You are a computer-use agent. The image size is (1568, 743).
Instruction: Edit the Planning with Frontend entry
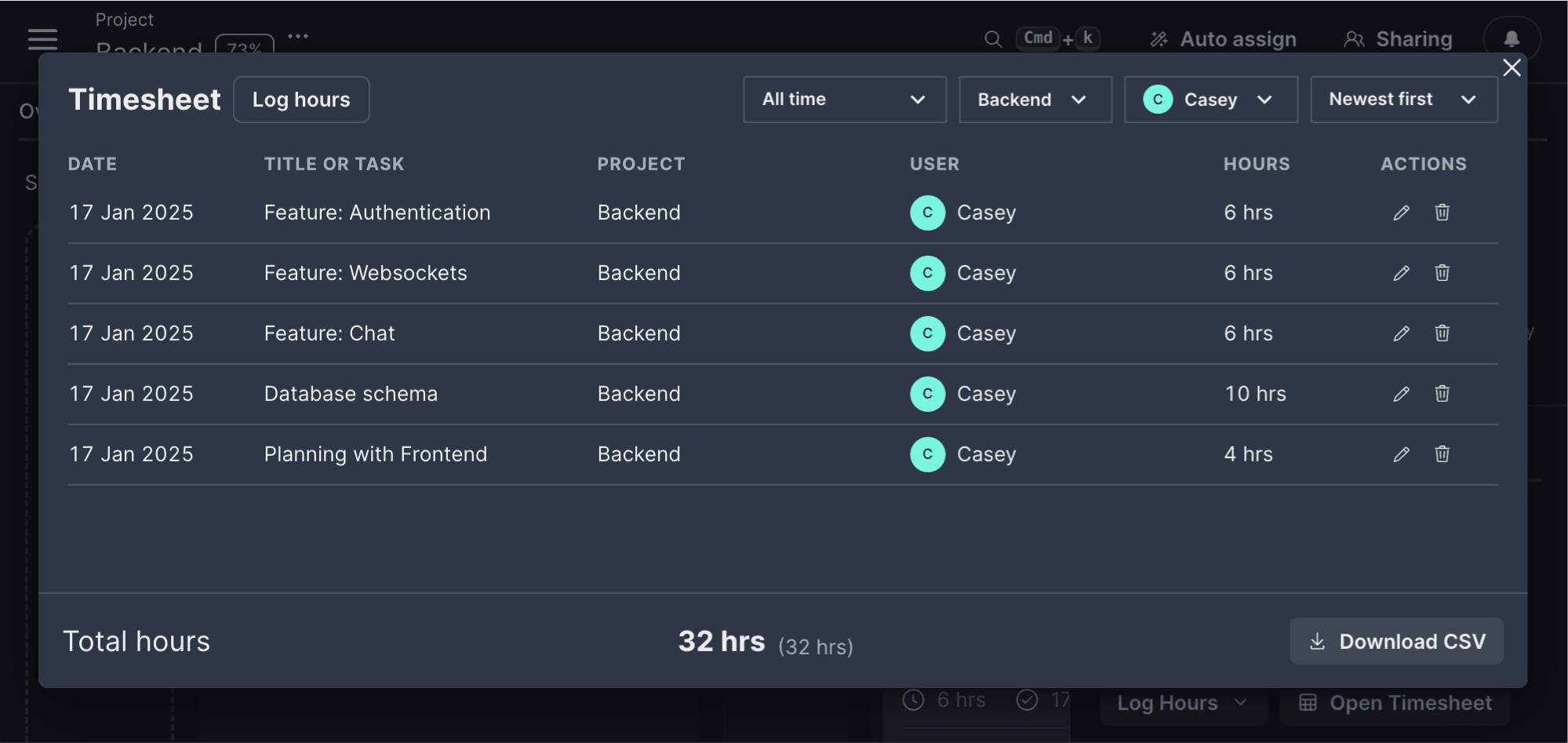point(1401,454)
